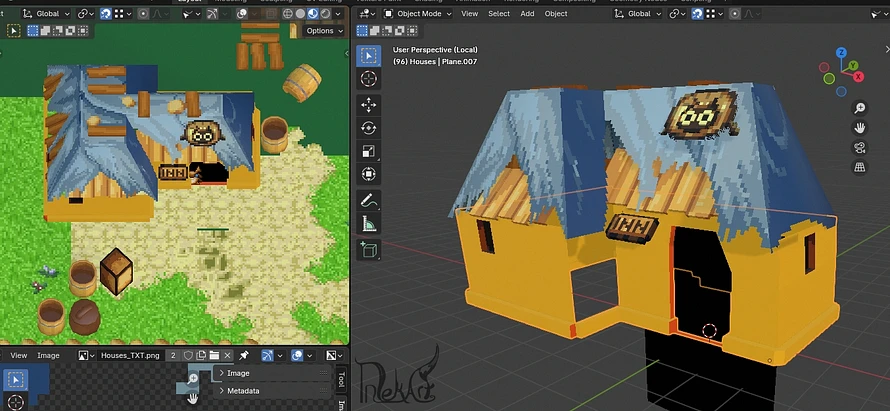
Task: Click the red X axis on navigation gizmo
Action: (x=859, y=76)
